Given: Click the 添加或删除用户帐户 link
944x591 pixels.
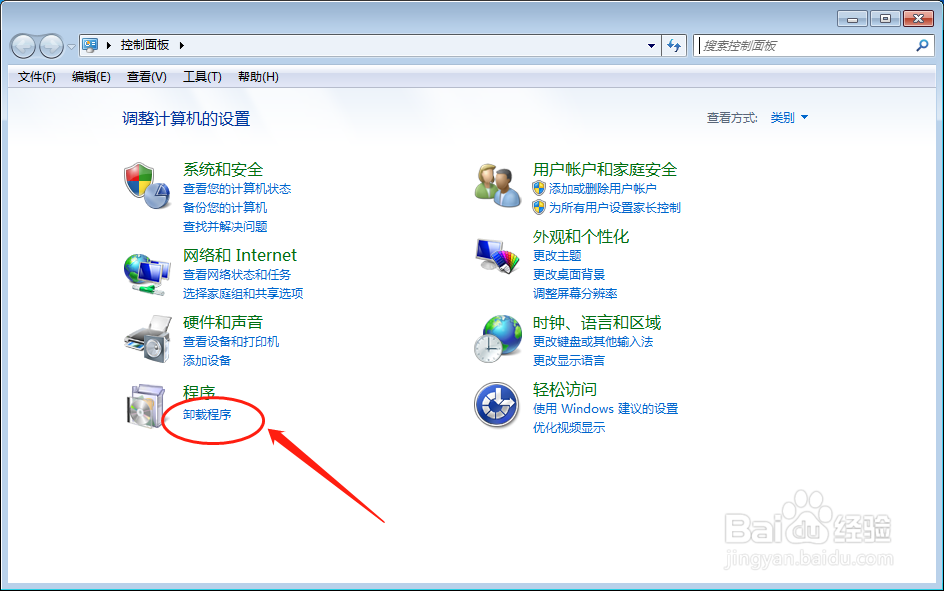Looking at the screenshot, I should 602,188.
